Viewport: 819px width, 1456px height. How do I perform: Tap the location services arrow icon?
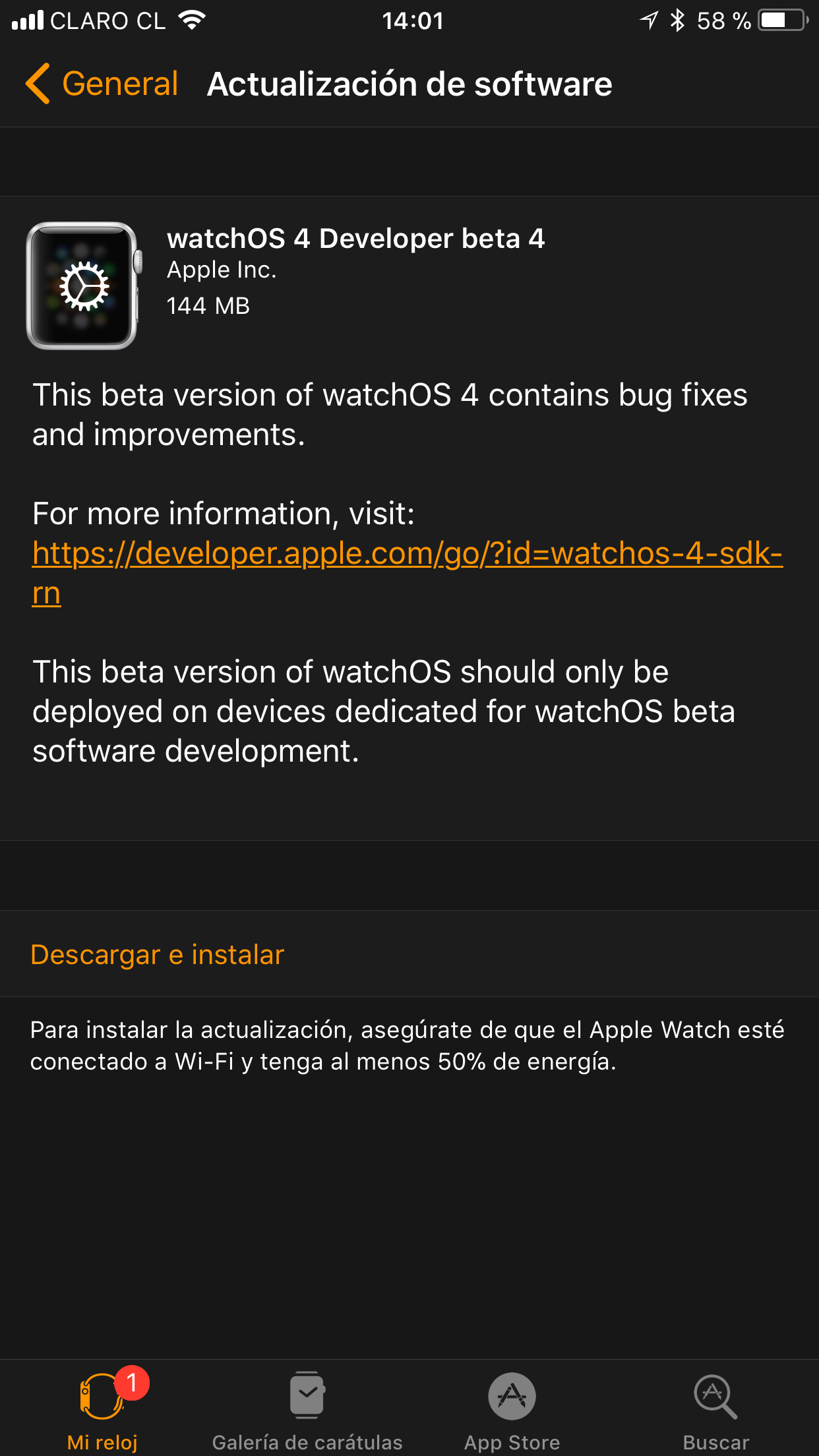pos(649,20)
